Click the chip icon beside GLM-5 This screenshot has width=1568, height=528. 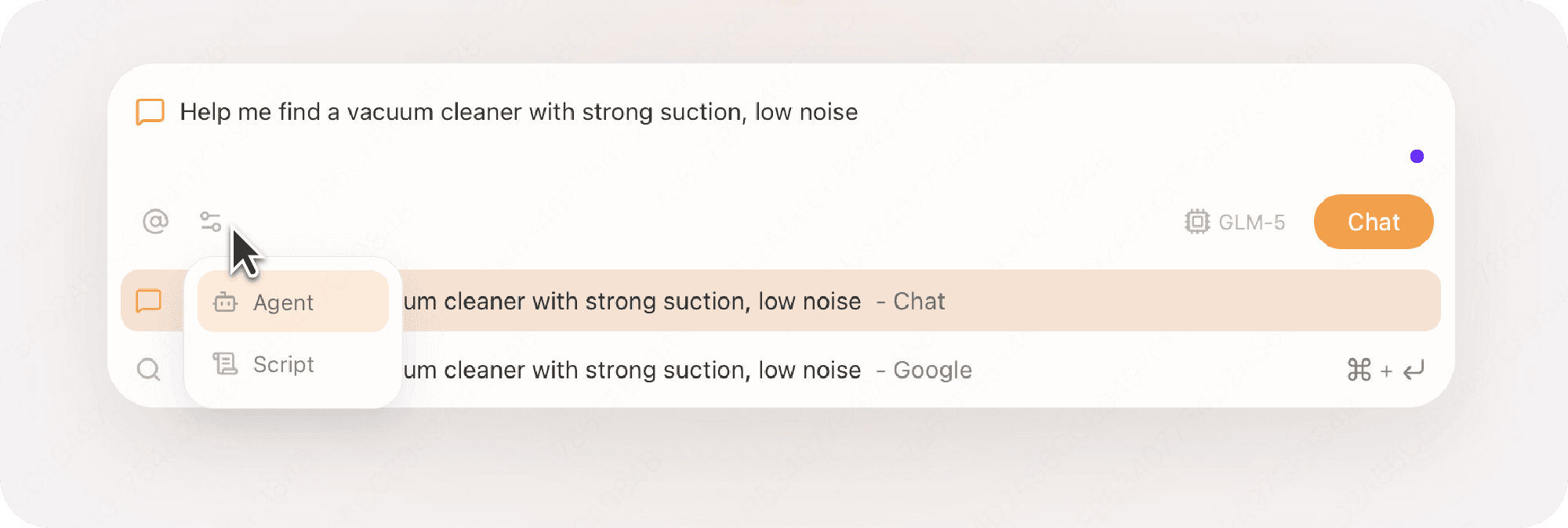[1196, 222]
